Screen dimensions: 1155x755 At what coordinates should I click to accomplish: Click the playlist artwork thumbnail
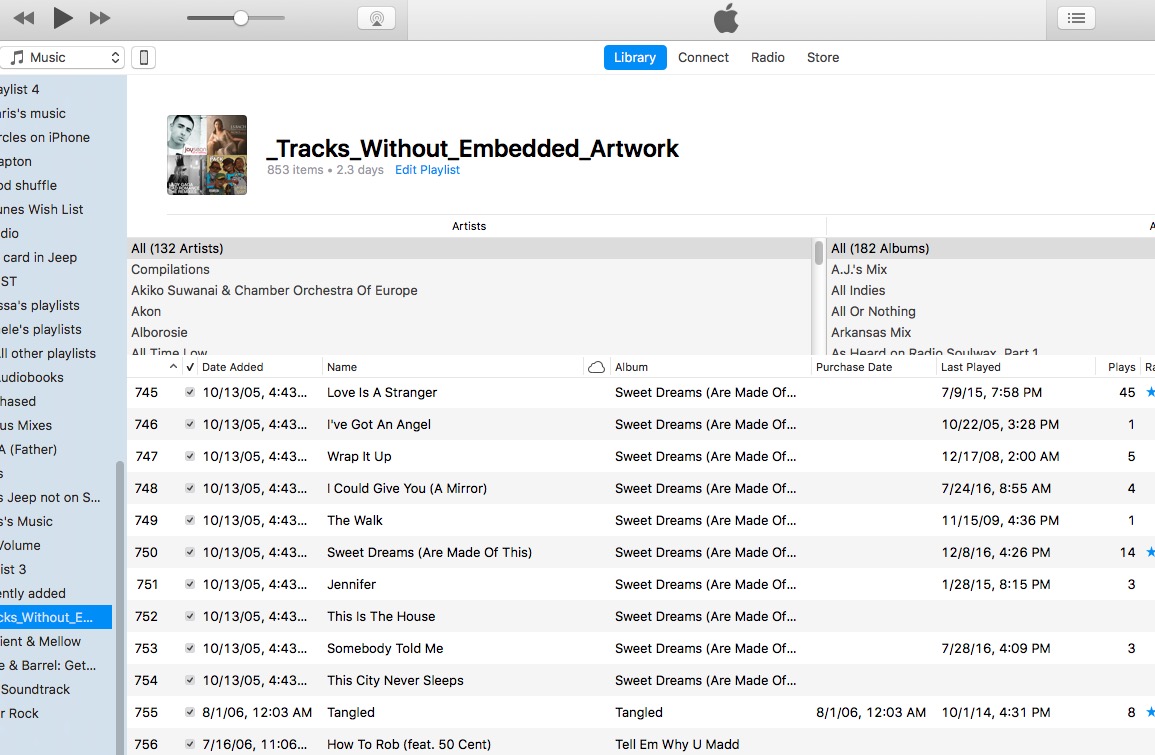[x=207, y=155]
